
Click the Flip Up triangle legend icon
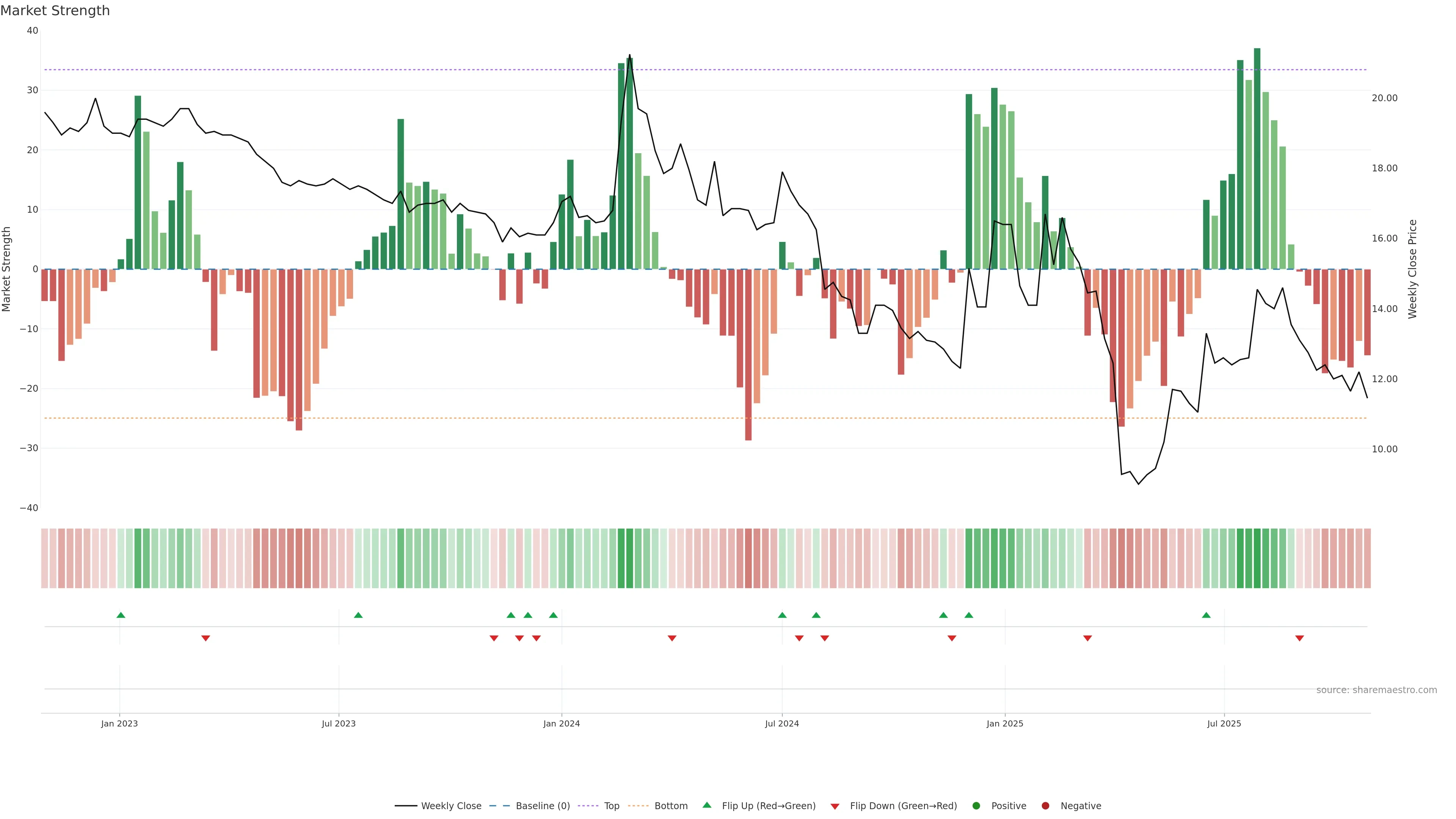coord(706,805)
